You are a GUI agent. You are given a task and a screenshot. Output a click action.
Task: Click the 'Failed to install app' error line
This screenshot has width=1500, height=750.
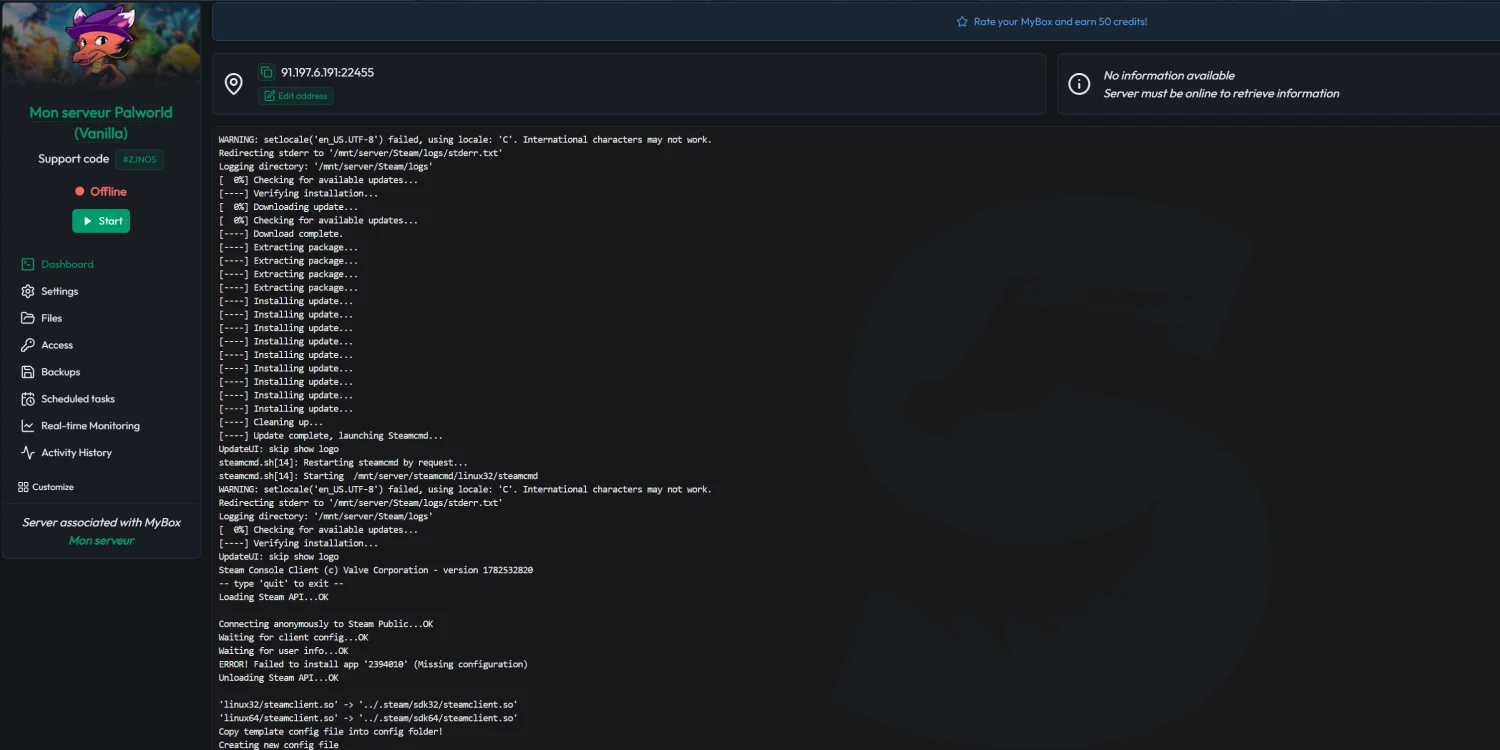pyautogui.click(x=373, y=664)
